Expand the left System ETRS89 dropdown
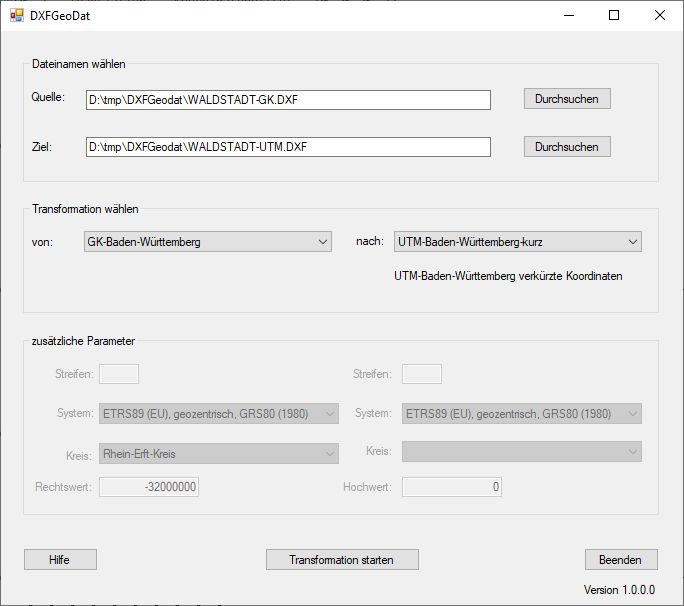 (219, 414)
